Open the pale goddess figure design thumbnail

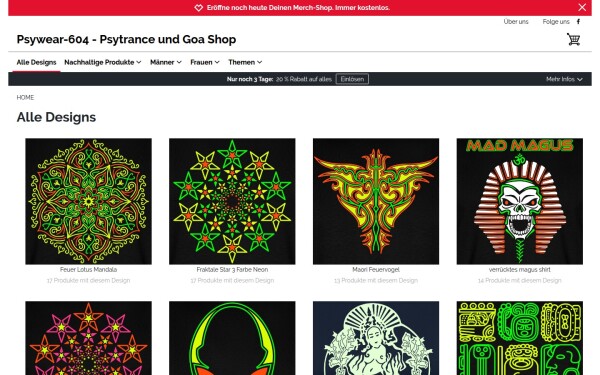(x=376, y=338)
